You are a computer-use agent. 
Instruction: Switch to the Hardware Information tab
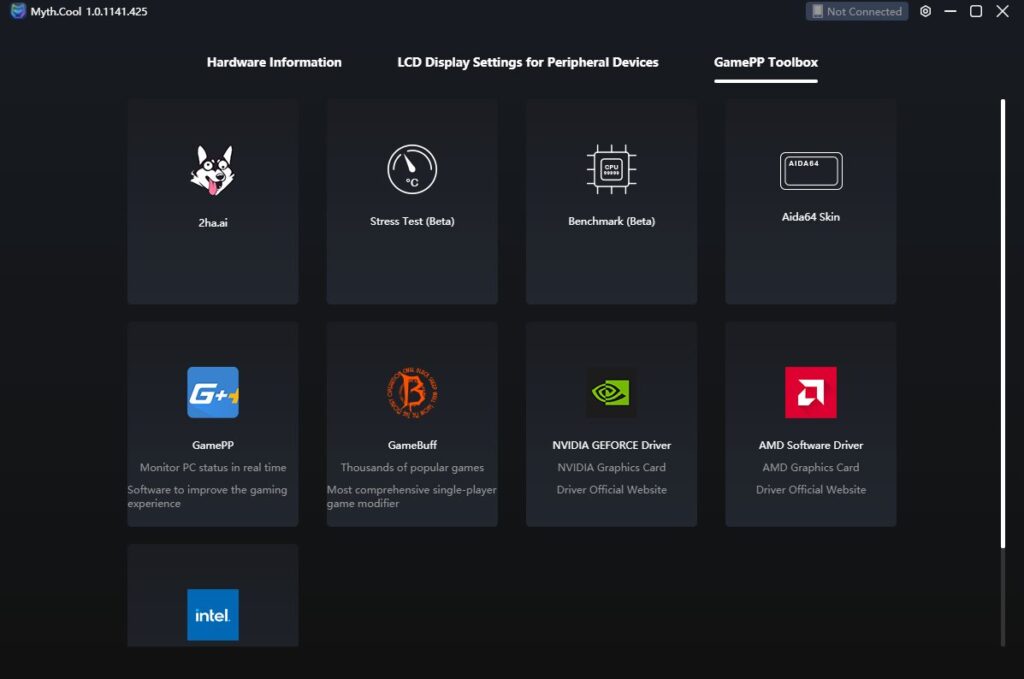274,62
